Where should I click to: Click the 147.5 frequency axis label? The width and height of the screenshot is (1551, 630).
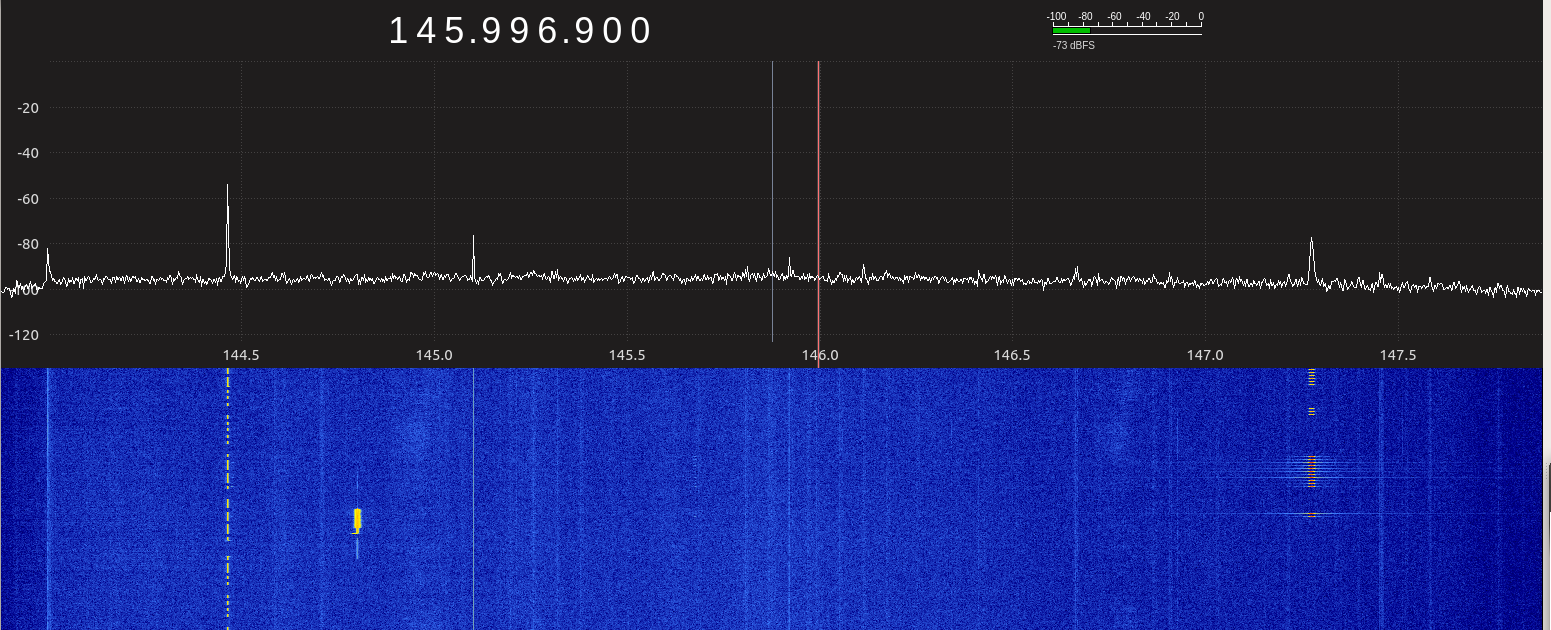[1397, 355]
